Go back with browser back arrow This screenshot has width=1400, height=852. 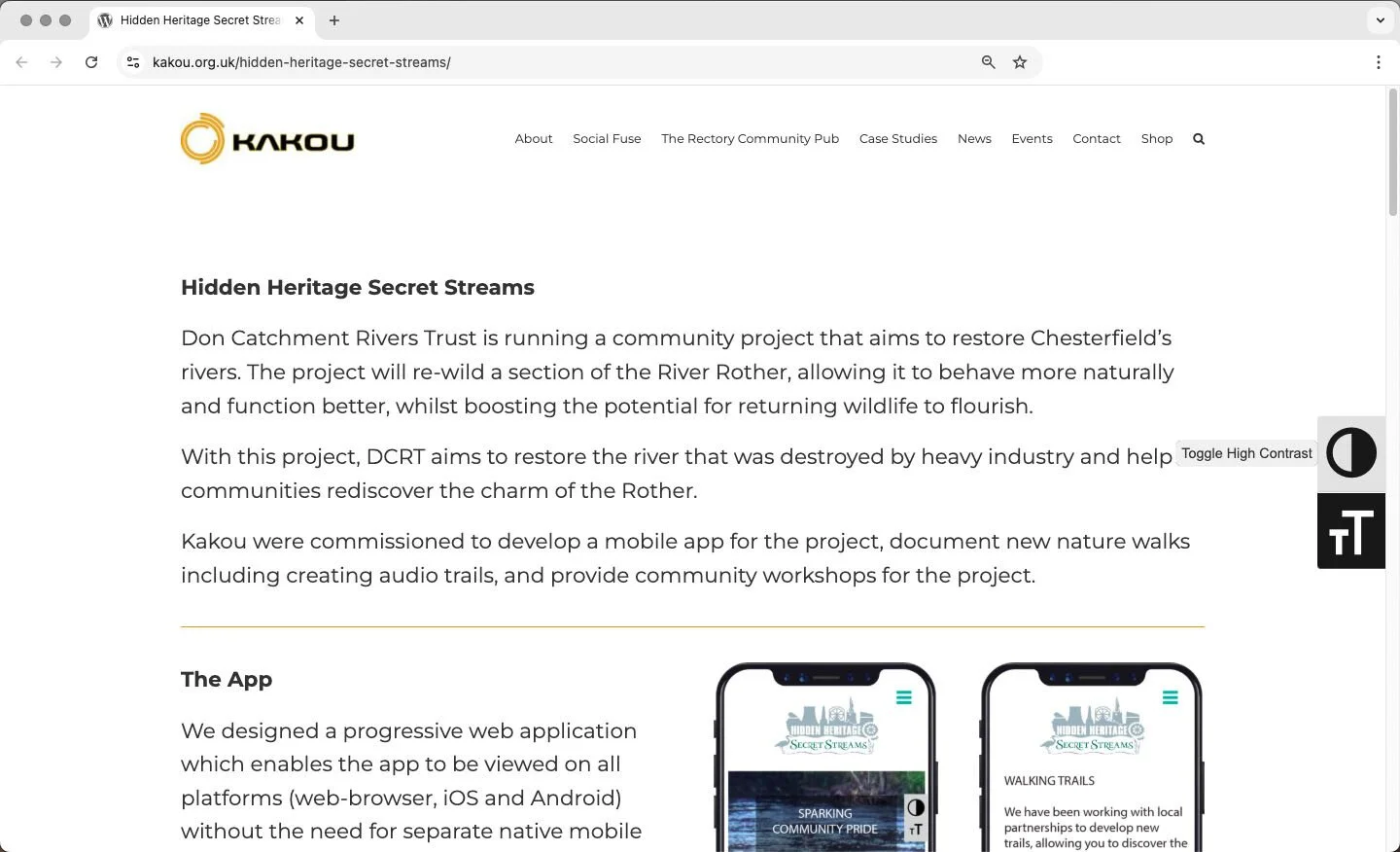pos(21,62)
